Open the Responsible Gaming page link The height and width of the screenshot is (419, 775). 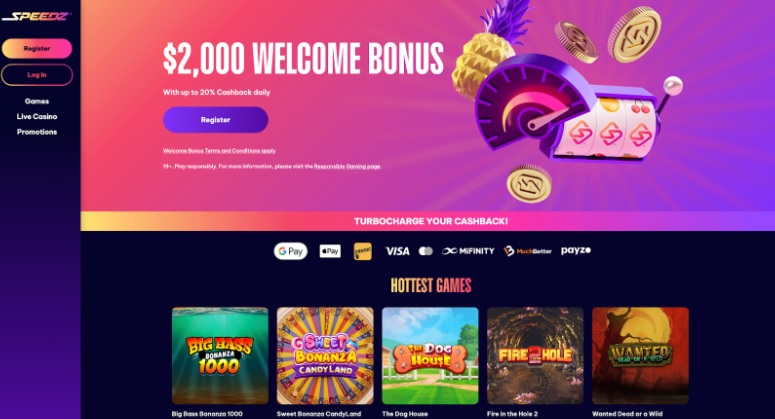coord(347,167)
